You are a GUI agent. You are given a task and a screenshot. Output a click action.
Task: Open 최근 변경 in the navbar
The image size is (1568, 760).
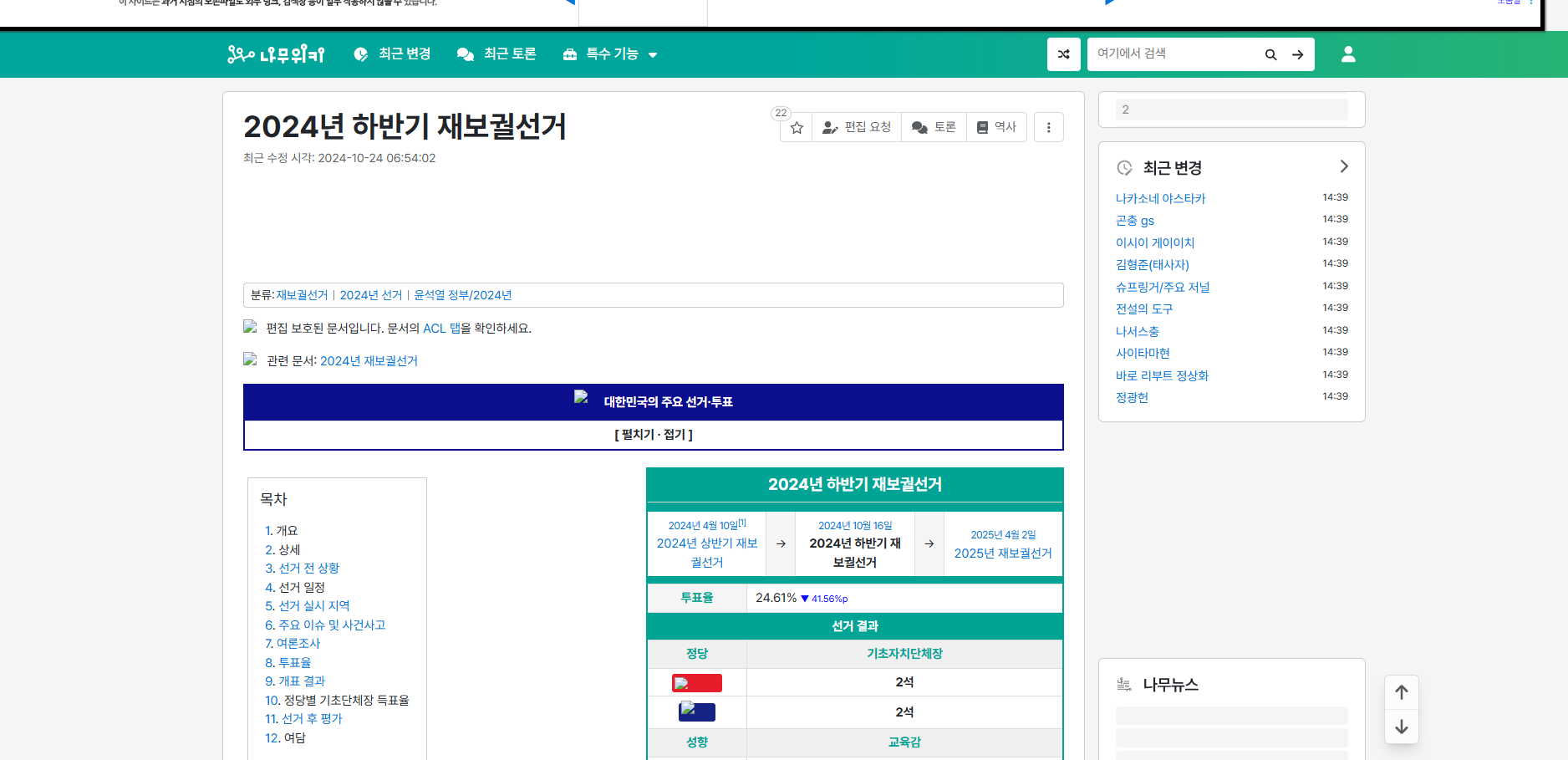click(x=392, y=54)
